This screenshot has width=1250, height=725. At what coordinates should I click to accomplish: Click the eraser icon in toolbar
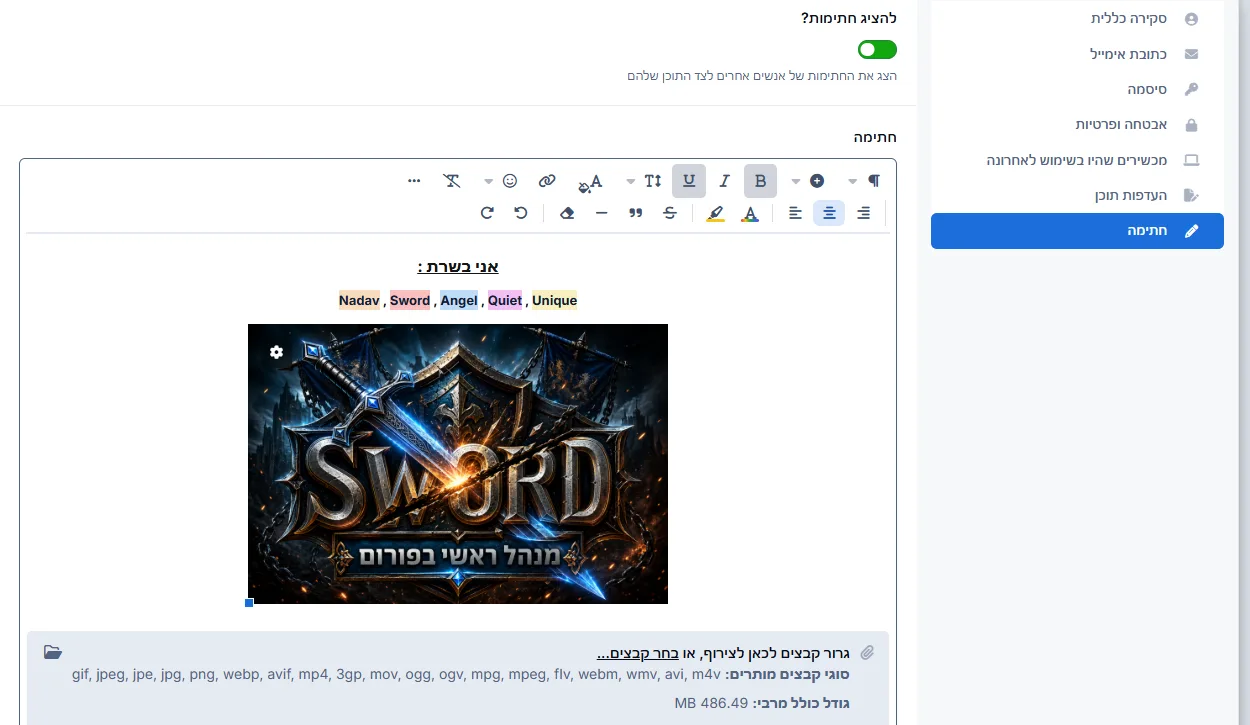[x=567, y=213]
